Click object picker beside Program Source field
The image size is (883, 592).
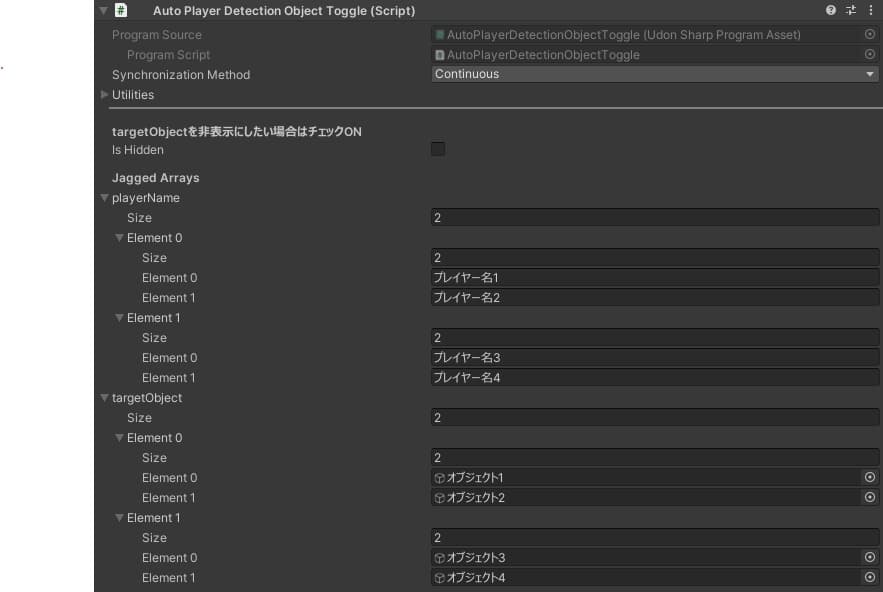tap(870, 35)
